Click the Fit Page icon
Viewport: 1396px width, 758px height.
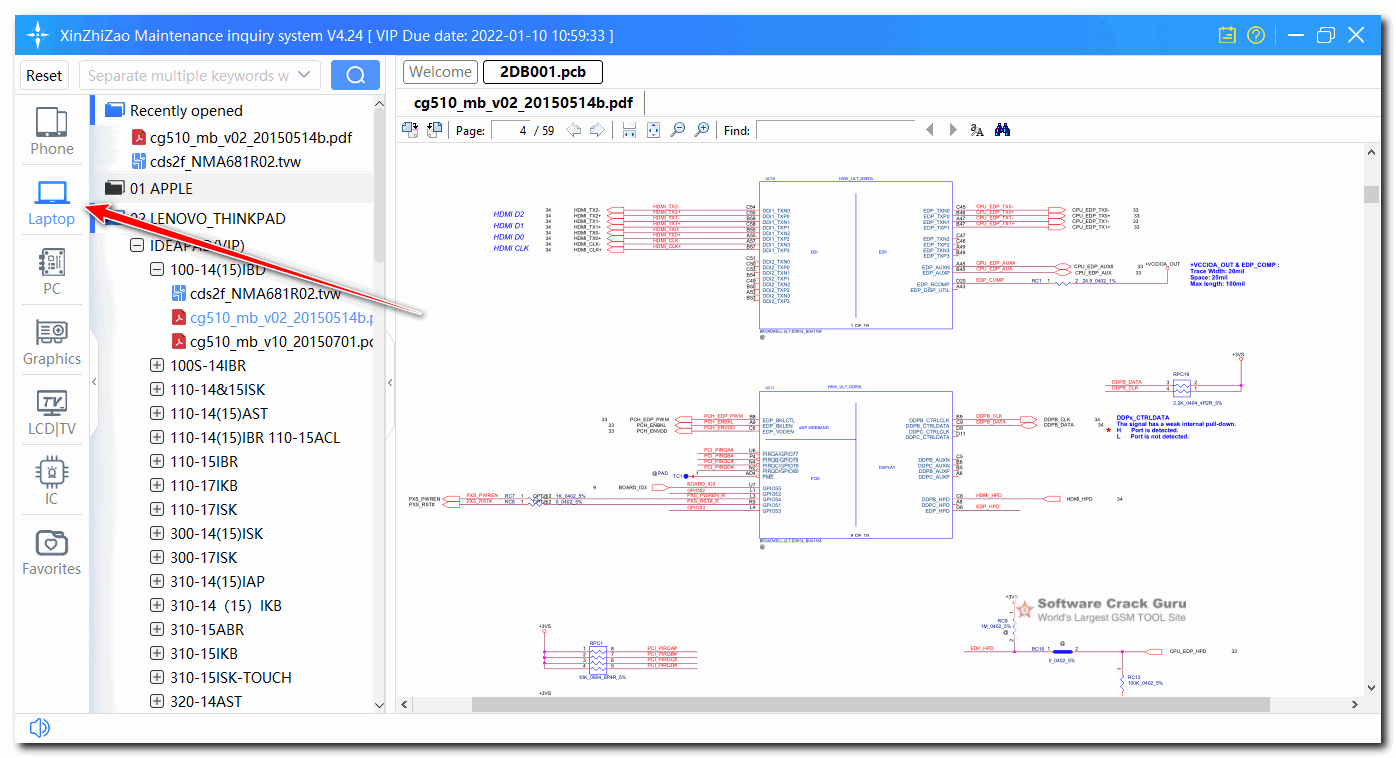point(653,129)
